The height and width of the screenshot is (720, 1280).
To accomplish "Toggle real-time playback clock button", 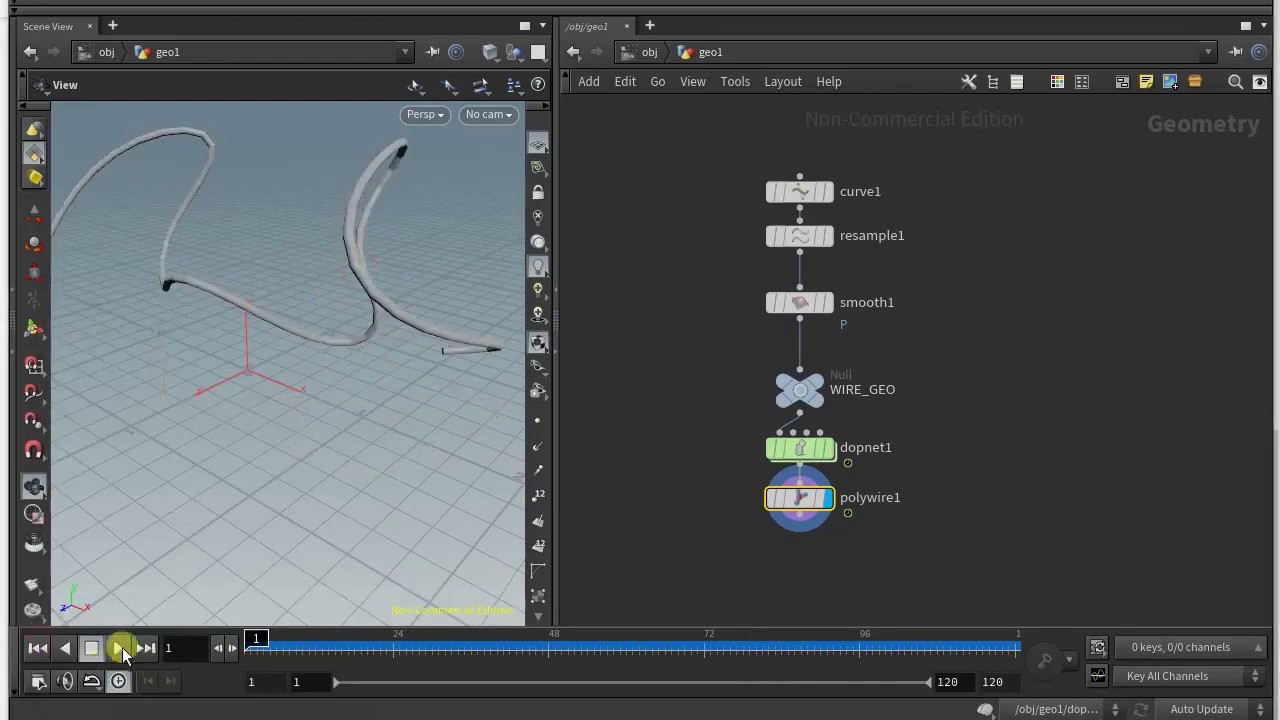I will pos(118,682).
